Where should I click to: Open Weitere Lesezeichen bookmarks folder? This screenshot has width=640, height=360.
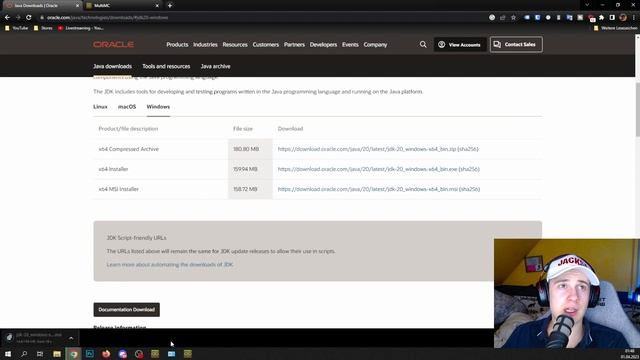pyautogui.click(x=615, y=28)
